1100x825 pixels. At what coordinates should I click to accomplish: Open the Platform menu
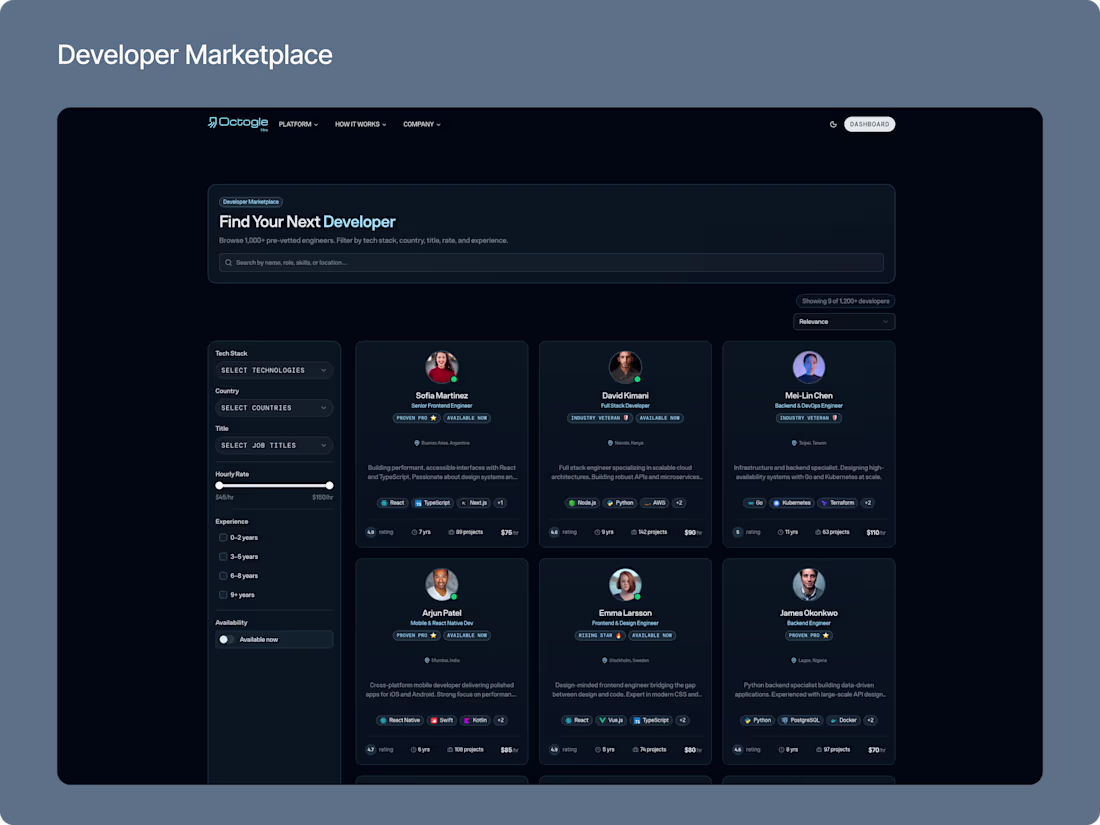pyautogui.click(x=298, y=124)
